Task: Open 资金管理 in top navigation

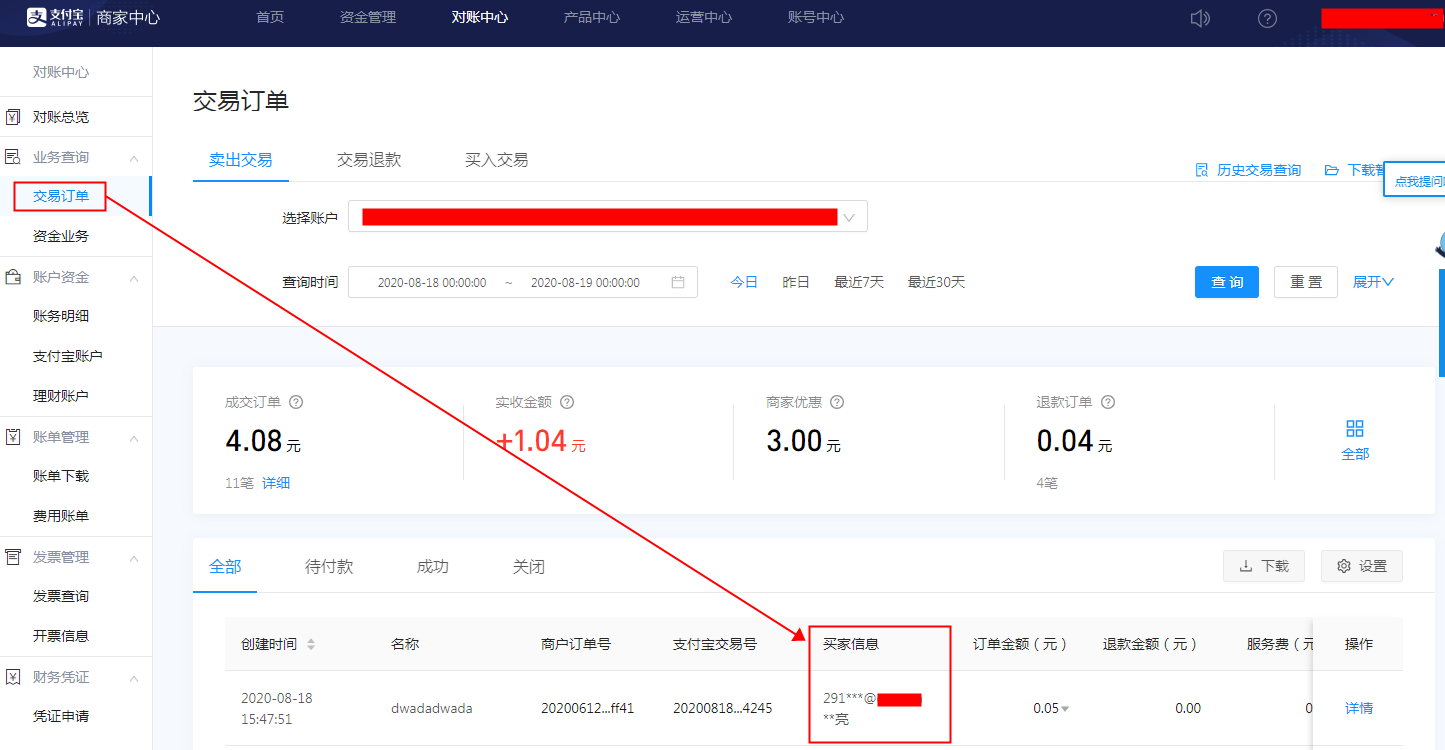Action: [x=368, y=18]
